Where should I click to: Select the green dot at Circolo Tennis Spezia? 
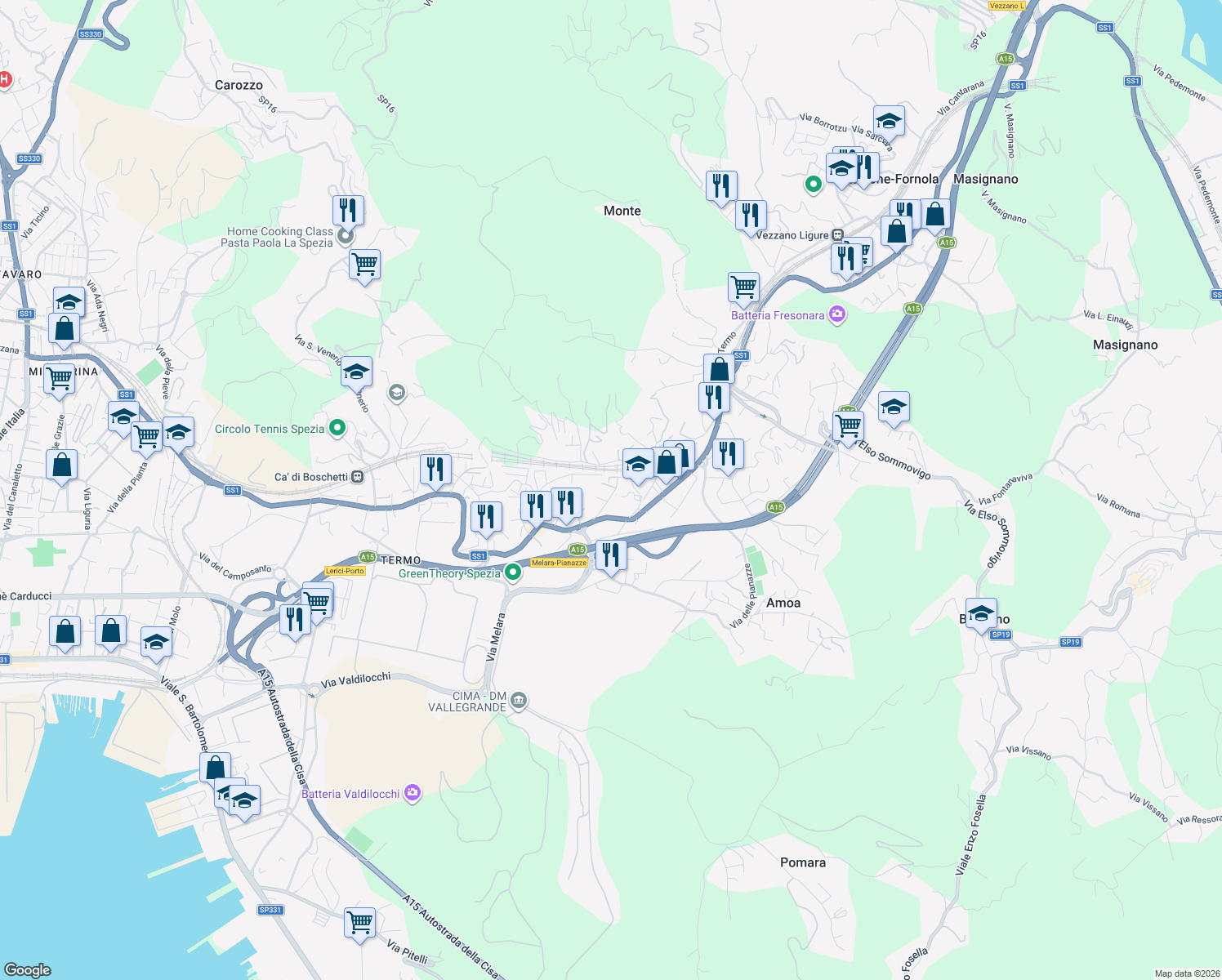(337, 428)
